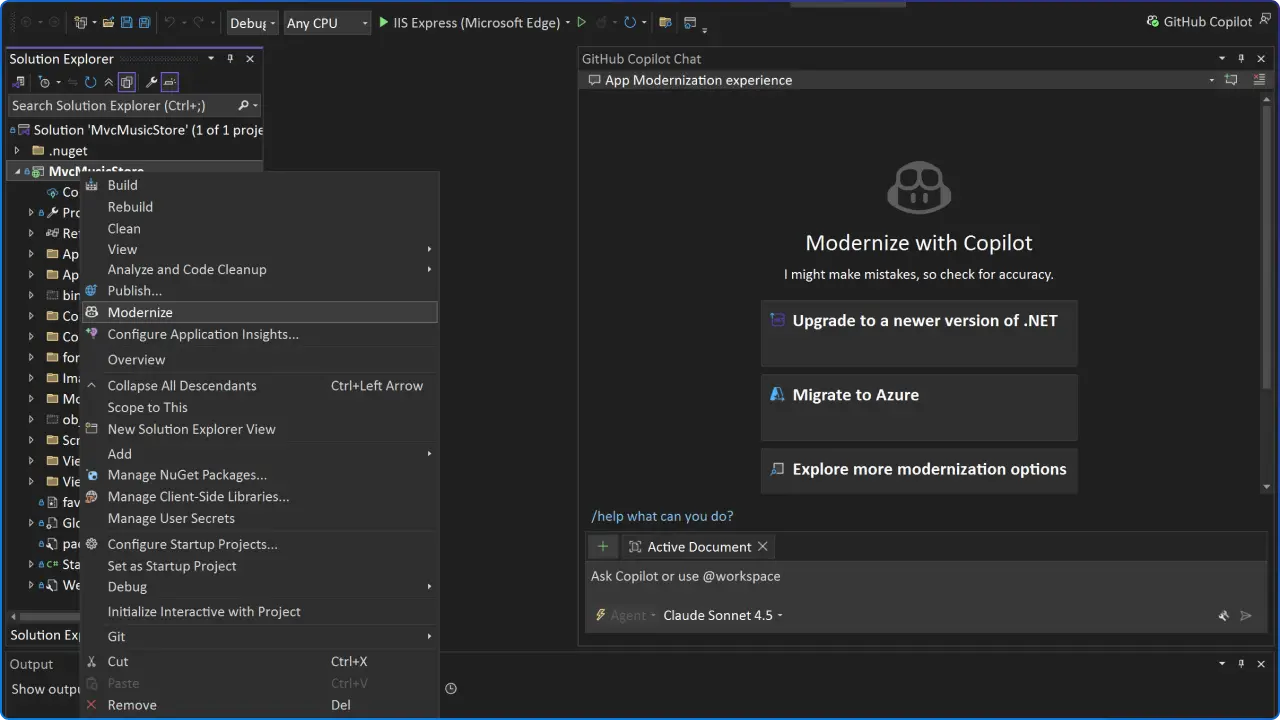Screen dimensions: 1280x720
Task: Open the Add submenu in context menu
Action: [x=260, y=454]
